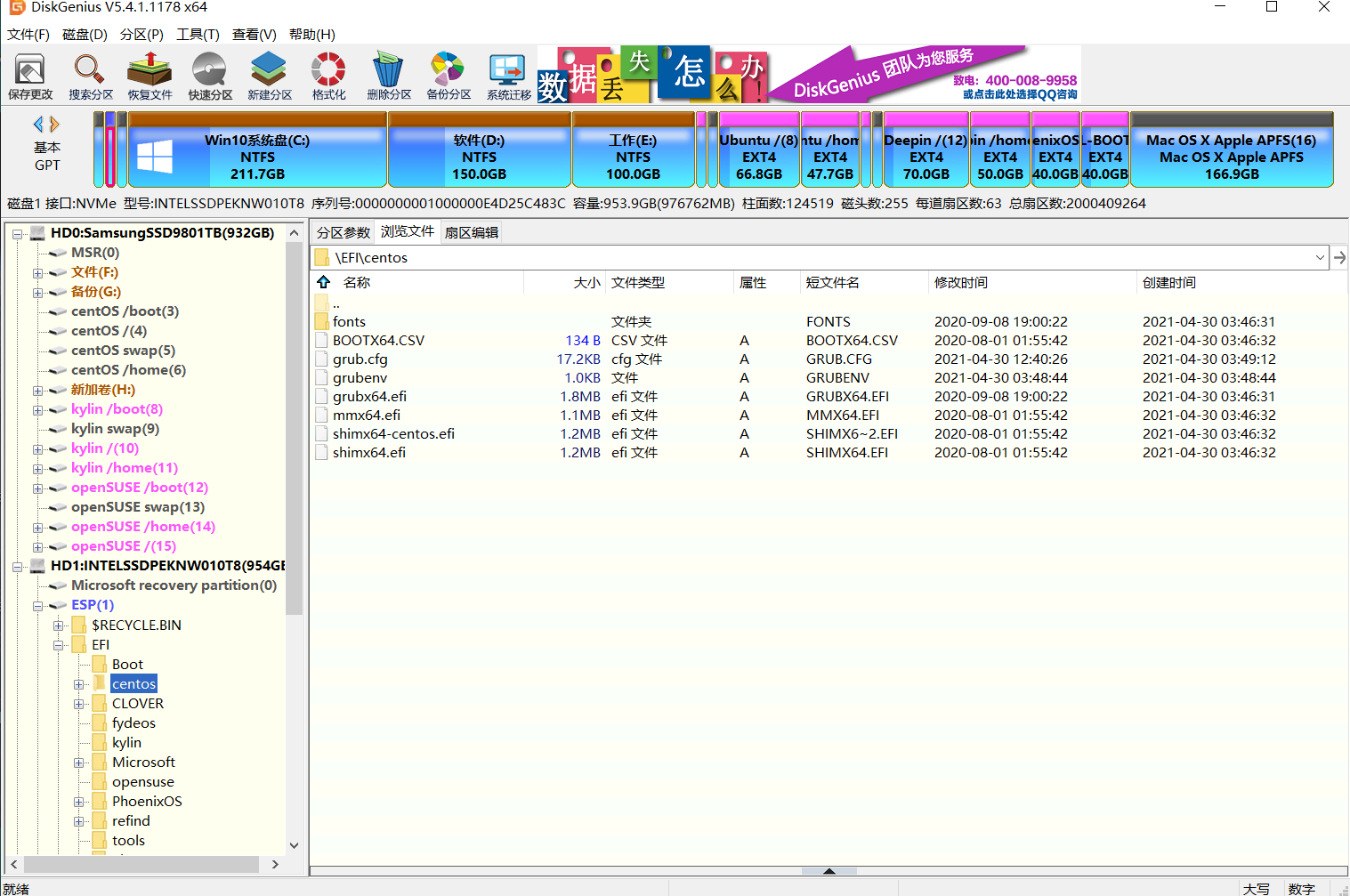Click the Save Changes (保存更改) toolbar icon
The height and width of the screenshot is (896, 1350).
pos(30,76)
